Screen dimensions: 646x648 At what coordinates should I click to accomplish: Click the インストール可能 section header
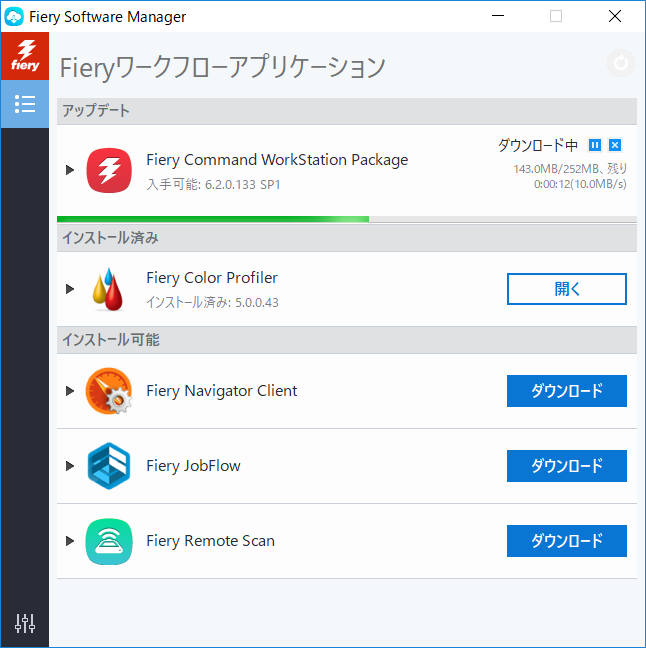coord(347,340)
